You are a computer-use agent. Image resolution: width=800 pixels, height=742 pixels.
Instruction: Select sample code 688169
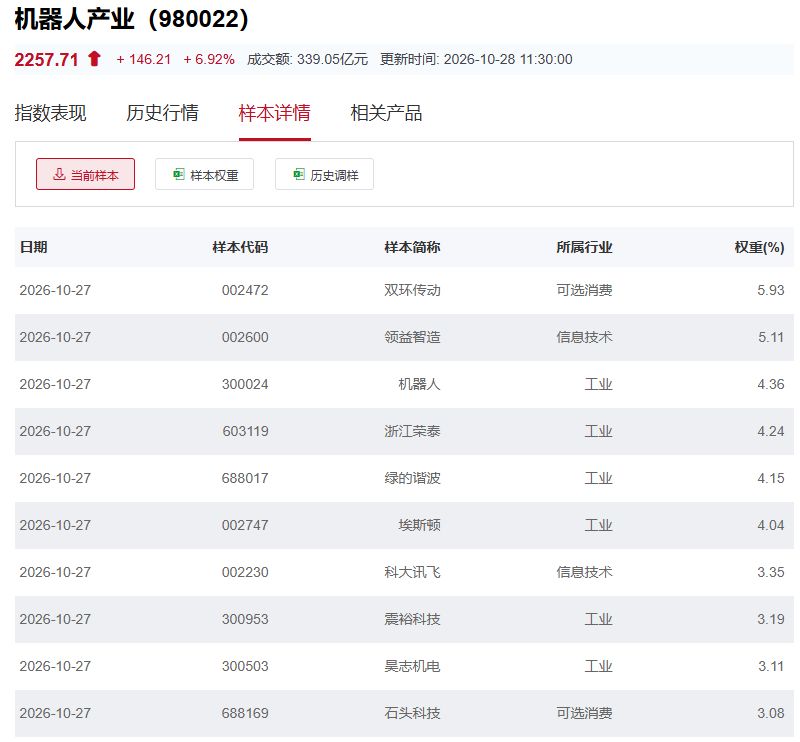[245, 712]
